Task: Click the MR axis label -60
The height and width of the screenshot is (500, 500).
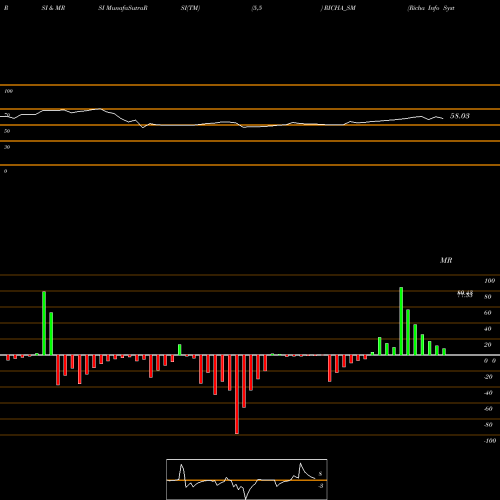Action: pos(488,409)
